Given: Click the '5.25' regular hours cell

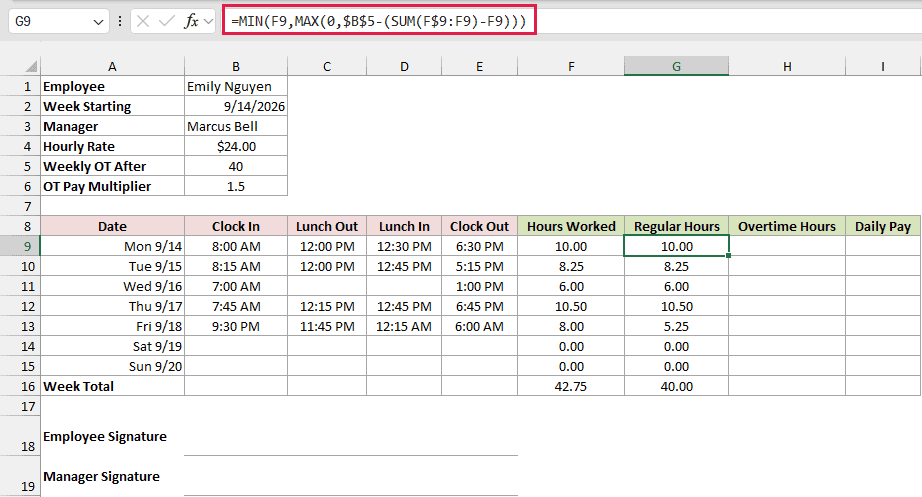Looking at the screenshot, I should tap(676, 326).
